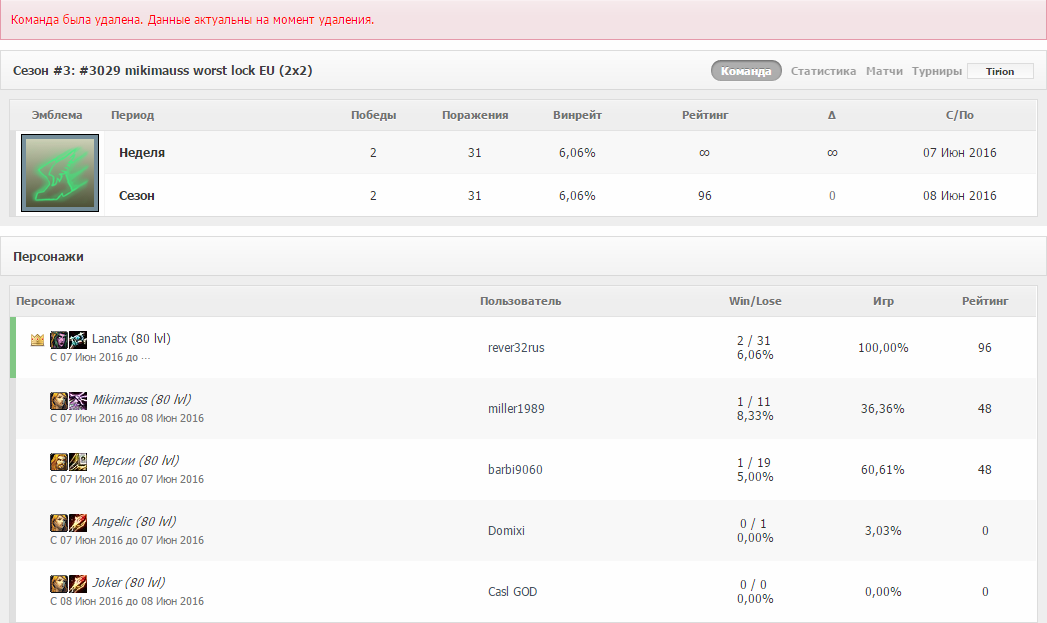
Task: Click the Поражения column header
Action: (x=475, y=115)
